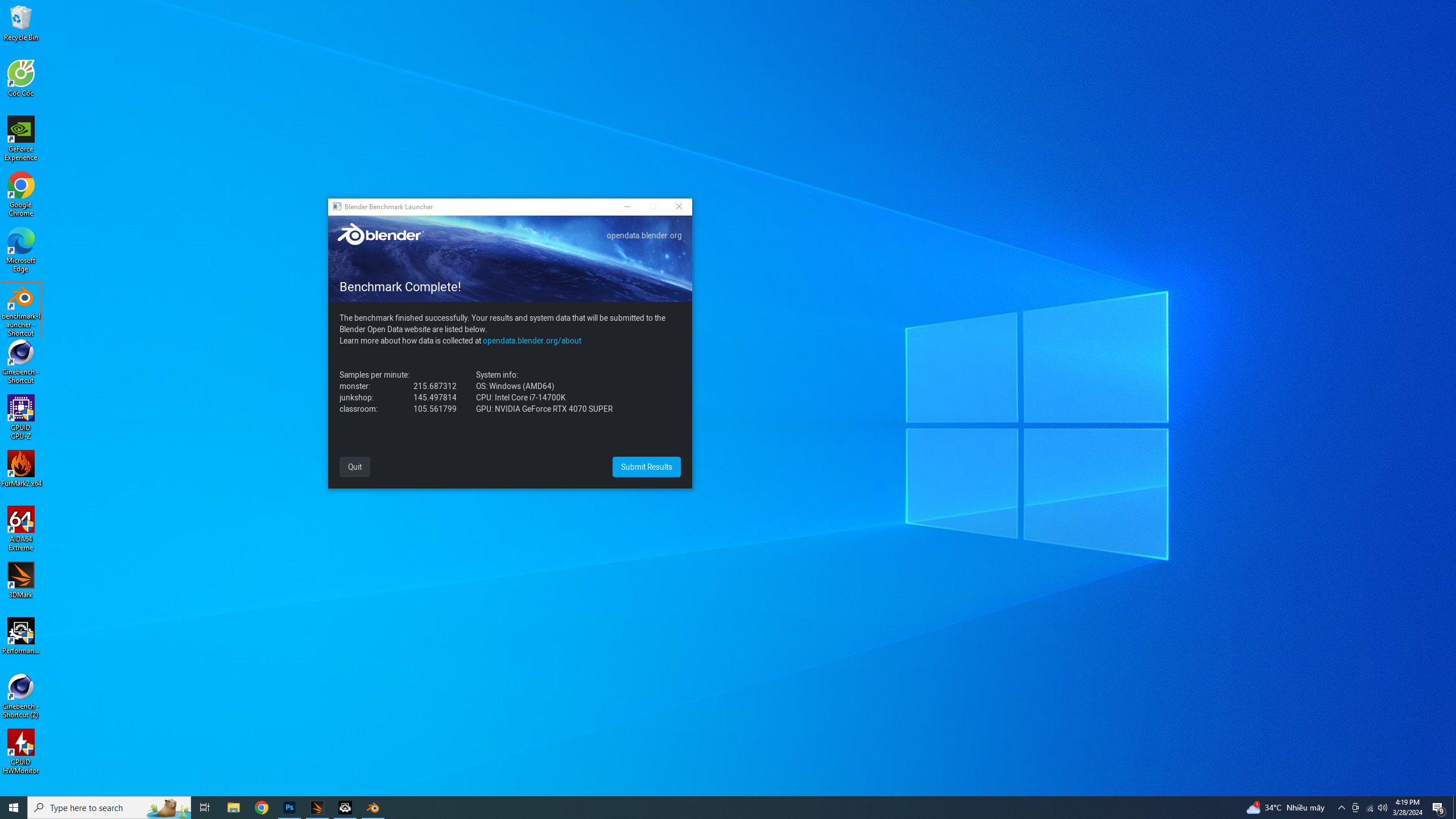Open network status tray icon
1456x819 pixels.
1370,808
